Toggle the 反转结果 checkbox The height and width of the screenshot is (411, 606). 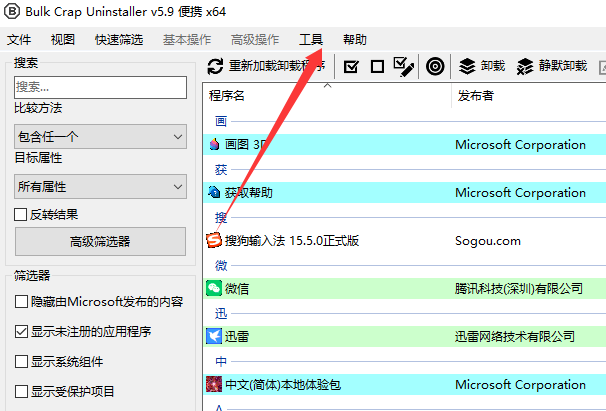20,215
